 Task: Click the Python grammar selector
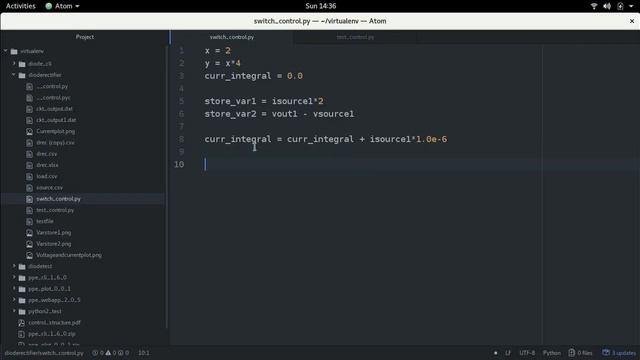click(551, 353)
